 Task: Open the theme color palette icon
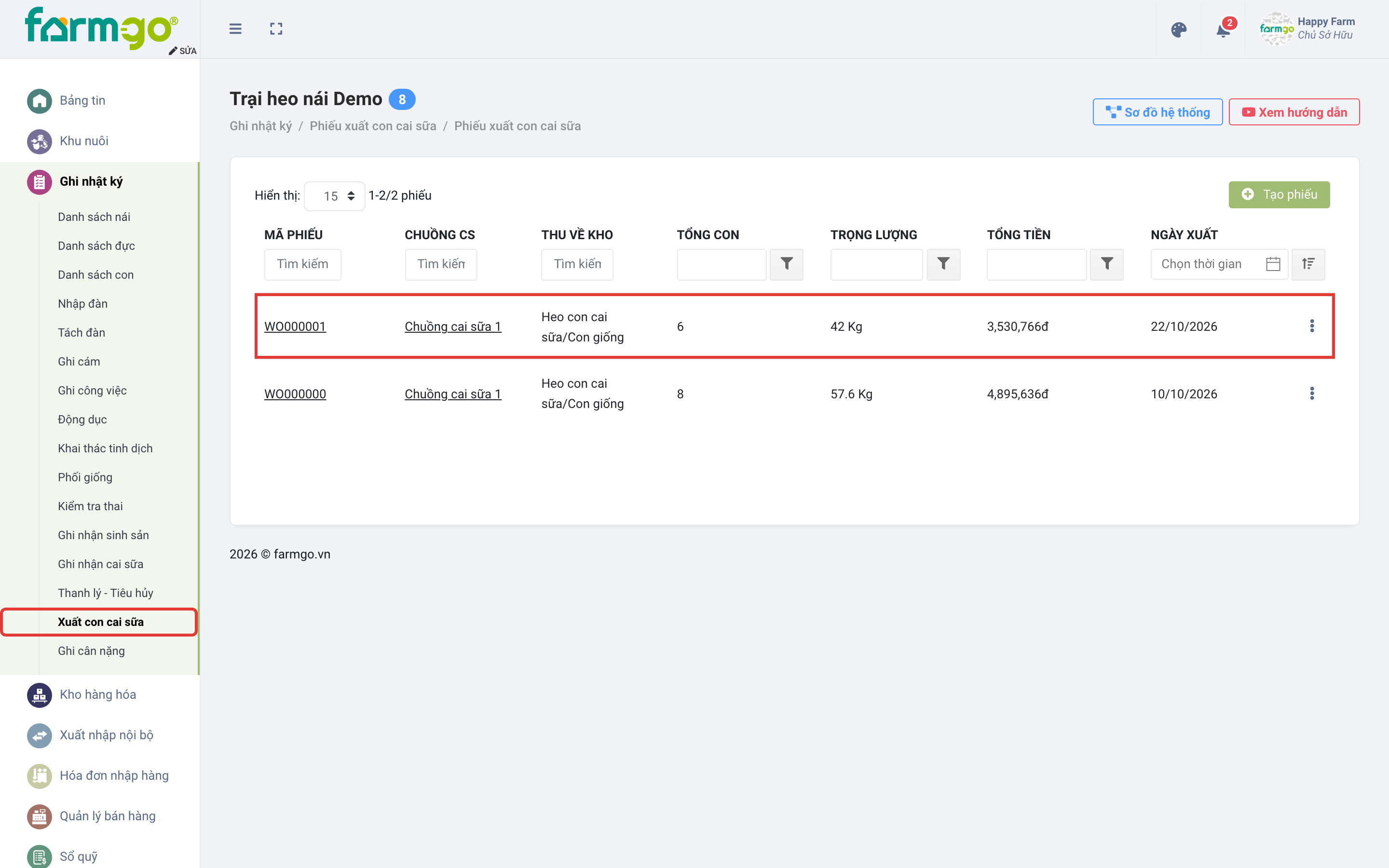pos(1178,29)
